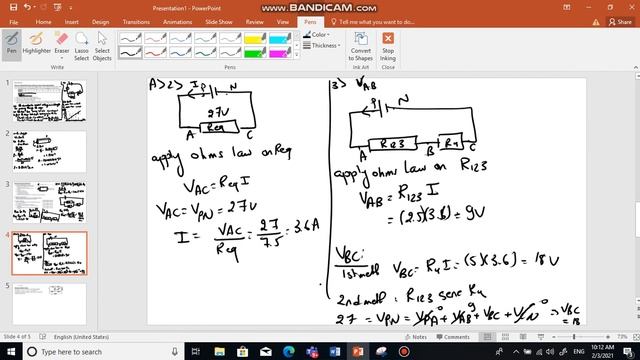Open the Animations tab
Image resolution: width=640 pixels, height=360 pixels.
pos(177,22)
